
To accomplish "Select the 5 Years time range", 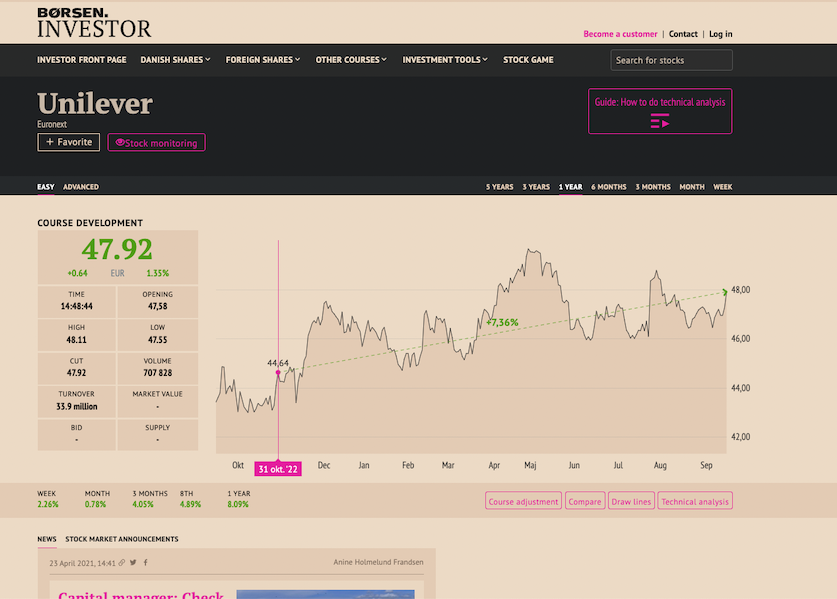I will [x=499, y=187].
